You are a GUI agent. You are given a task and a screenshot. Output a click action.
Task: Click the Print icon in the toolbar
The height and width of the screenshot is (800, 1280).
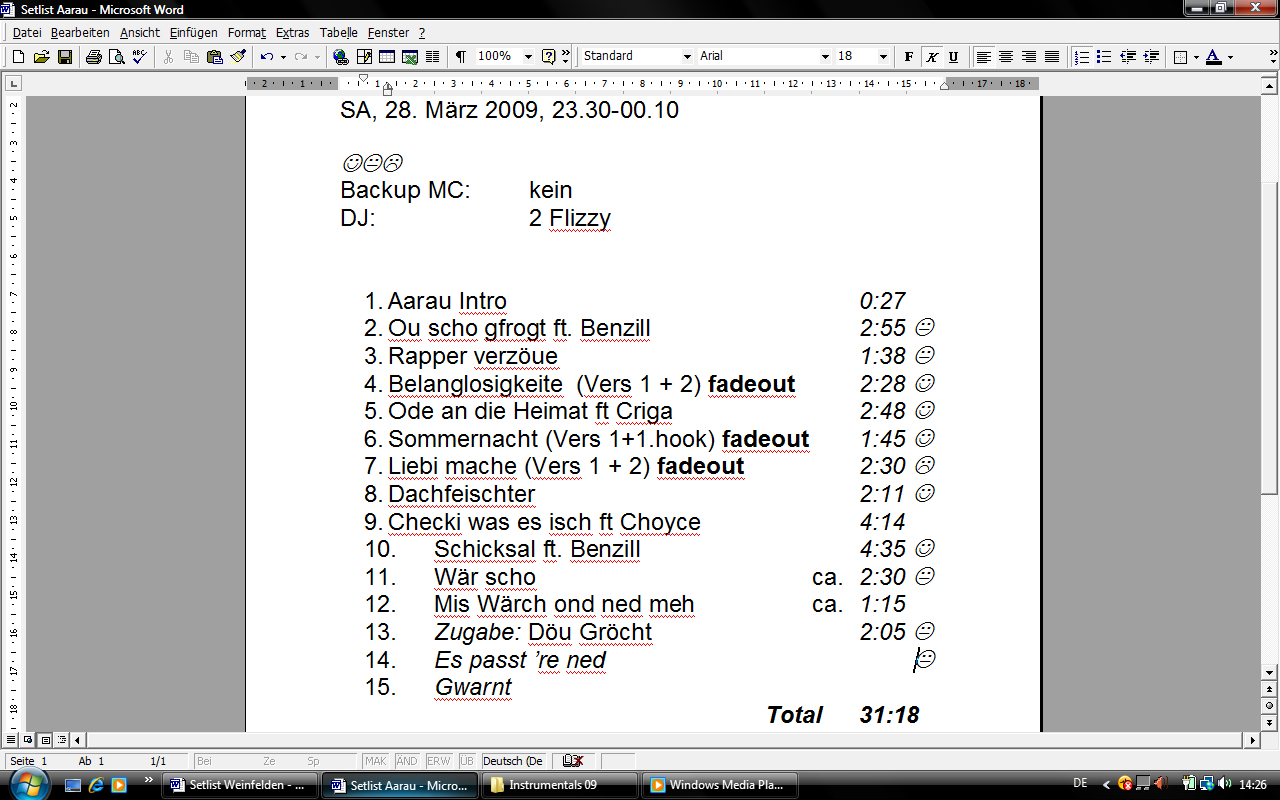pos(93,57)
